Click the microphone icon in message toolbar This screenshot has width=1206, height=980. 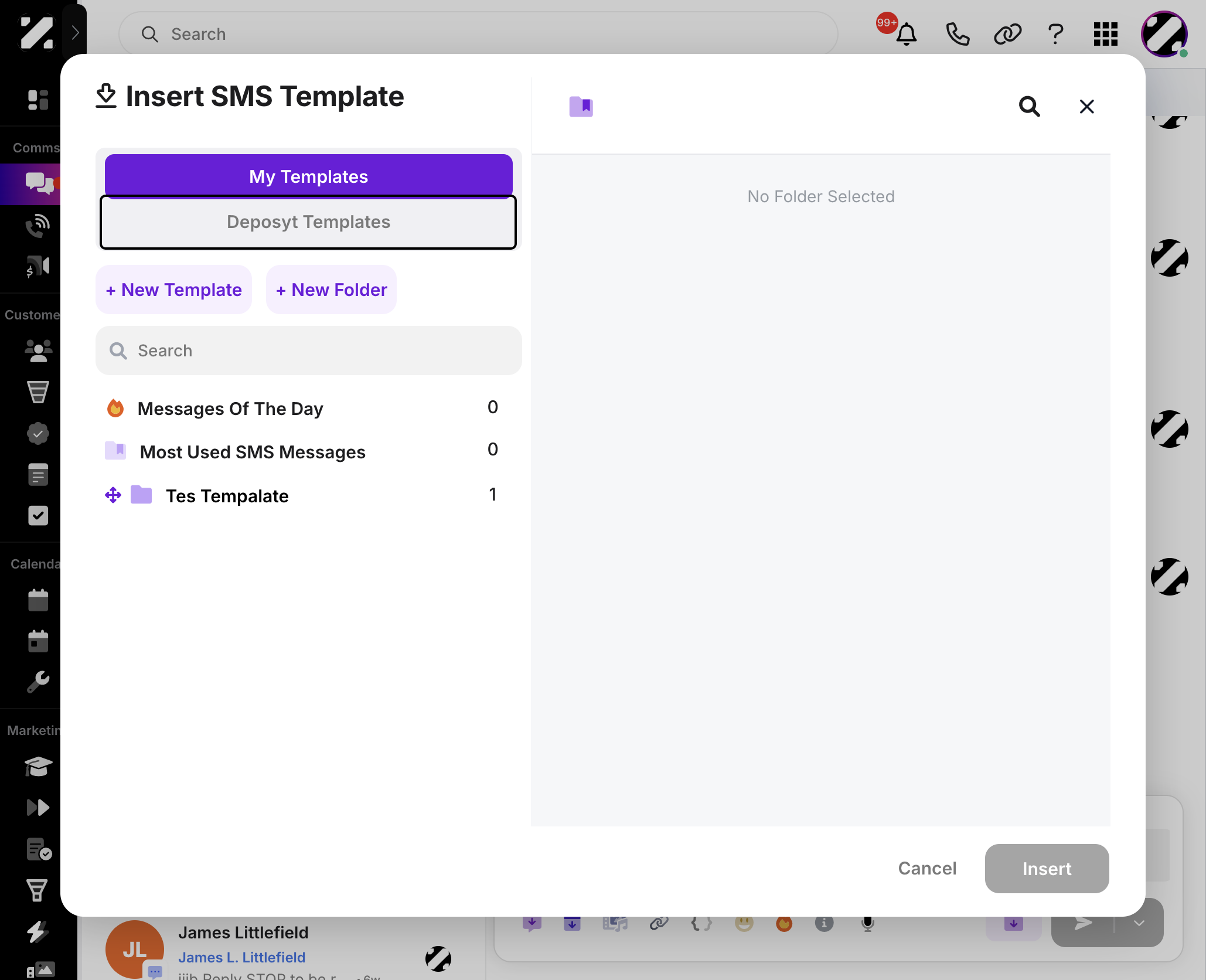coord(867,924)
